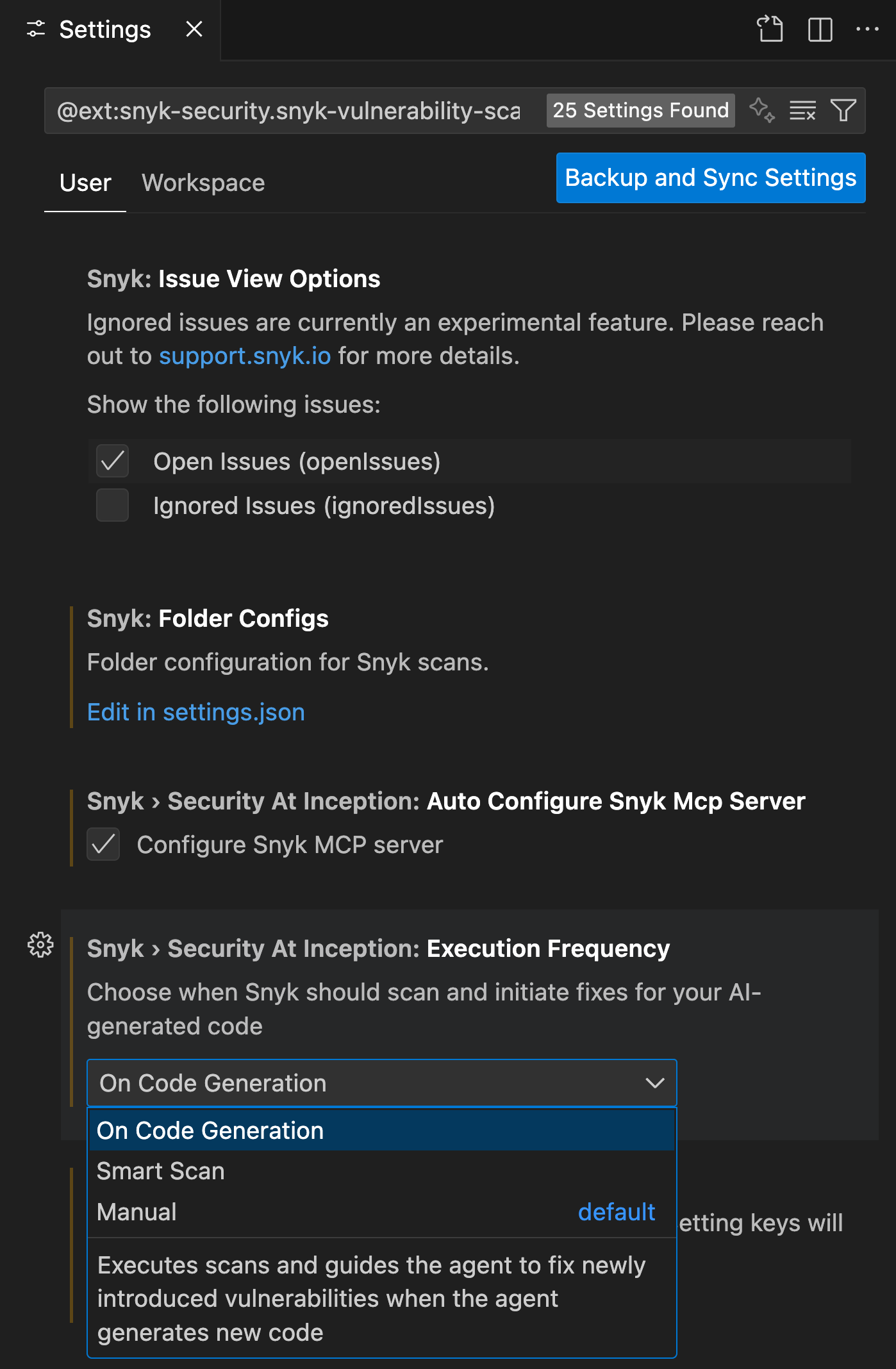Image resolution: width=896 pixels, height=1369 pixels.
Task: Click the Open Settings (JSON) file icon
Action: [x=770, y=29]
